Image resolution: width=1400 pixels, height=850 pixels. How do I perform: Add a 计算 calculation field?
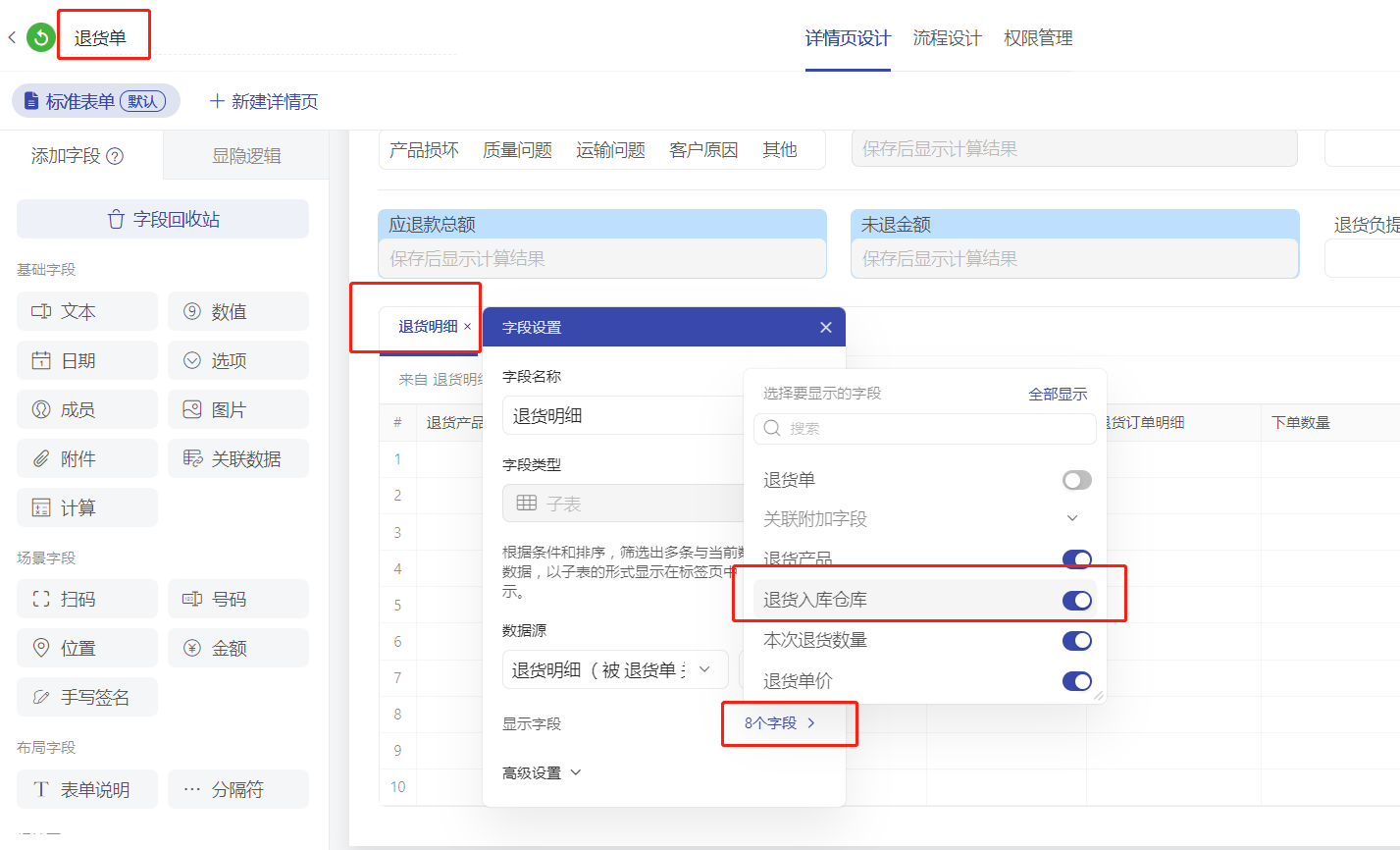point(87,507)
